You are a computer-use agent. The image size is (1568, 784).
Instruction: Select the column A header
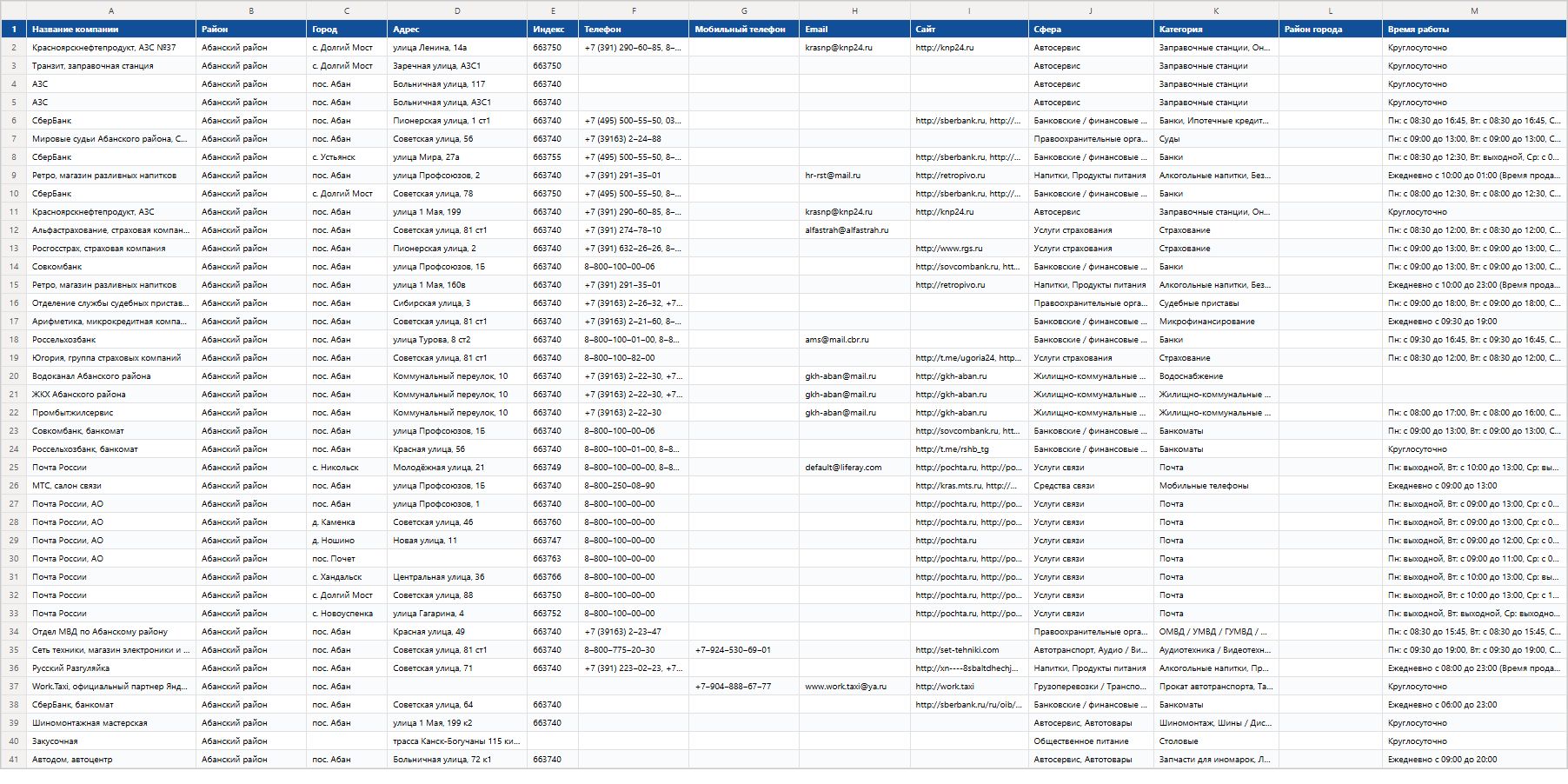click(111, 10)
